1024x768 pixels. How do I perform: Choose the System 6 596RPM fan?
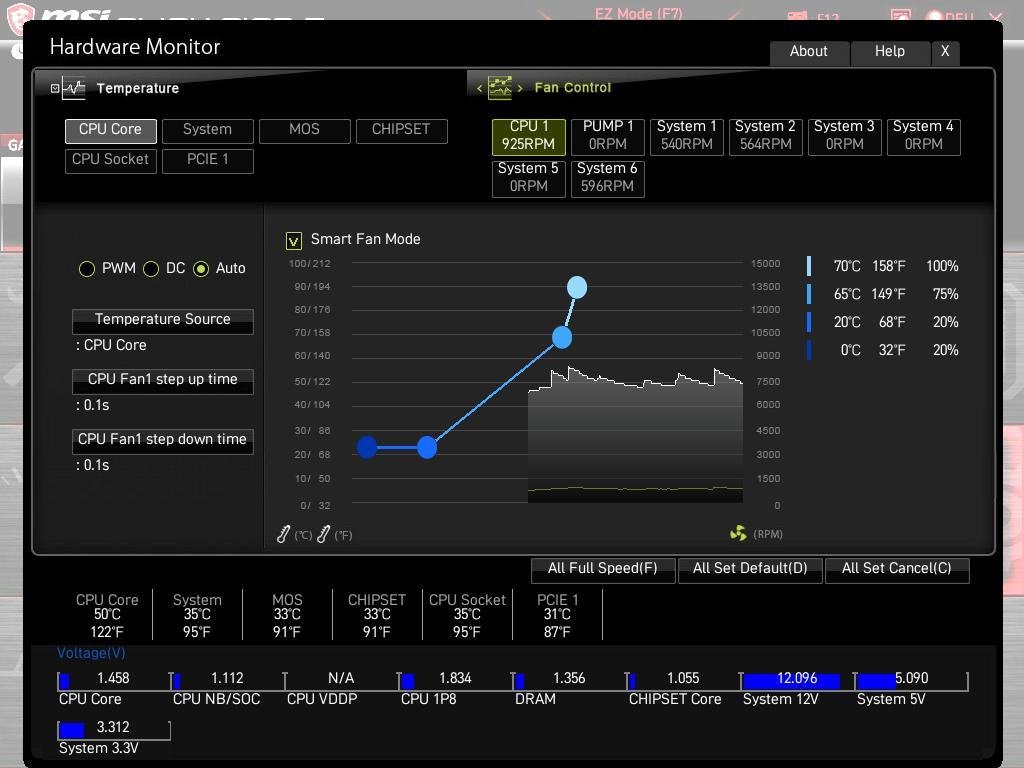coord(608,178)
